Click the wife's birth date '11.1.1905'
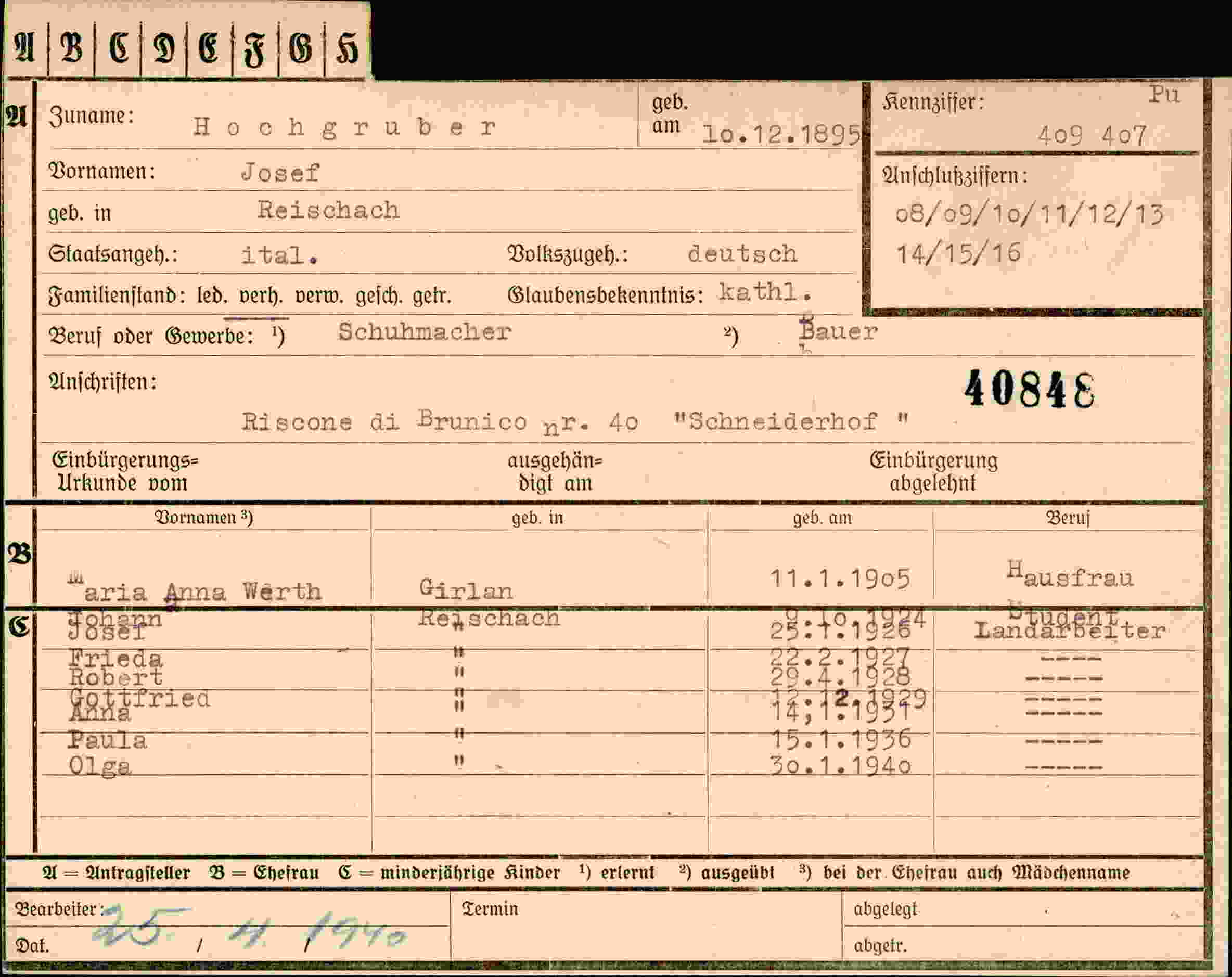Viewport: 1232px width, 977px height. click(840, 578)
